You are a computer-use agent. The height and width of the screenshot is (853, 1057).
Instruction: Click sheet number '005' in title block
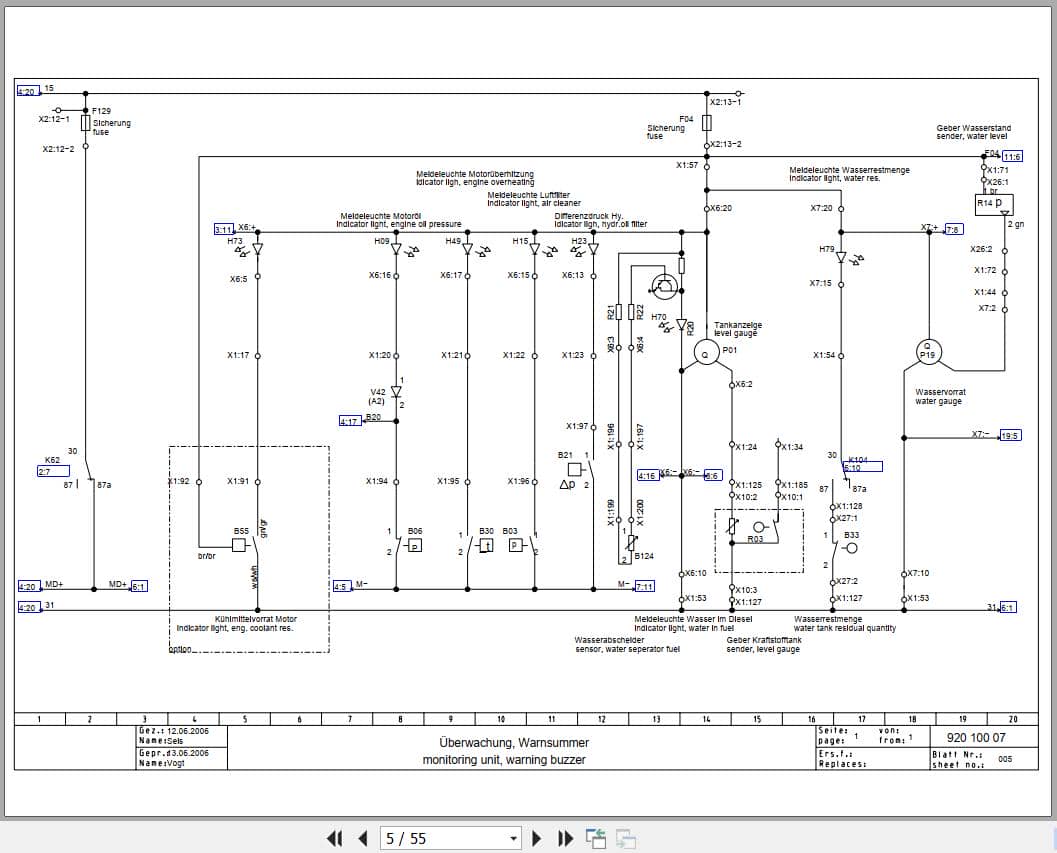click(1005, 759)
